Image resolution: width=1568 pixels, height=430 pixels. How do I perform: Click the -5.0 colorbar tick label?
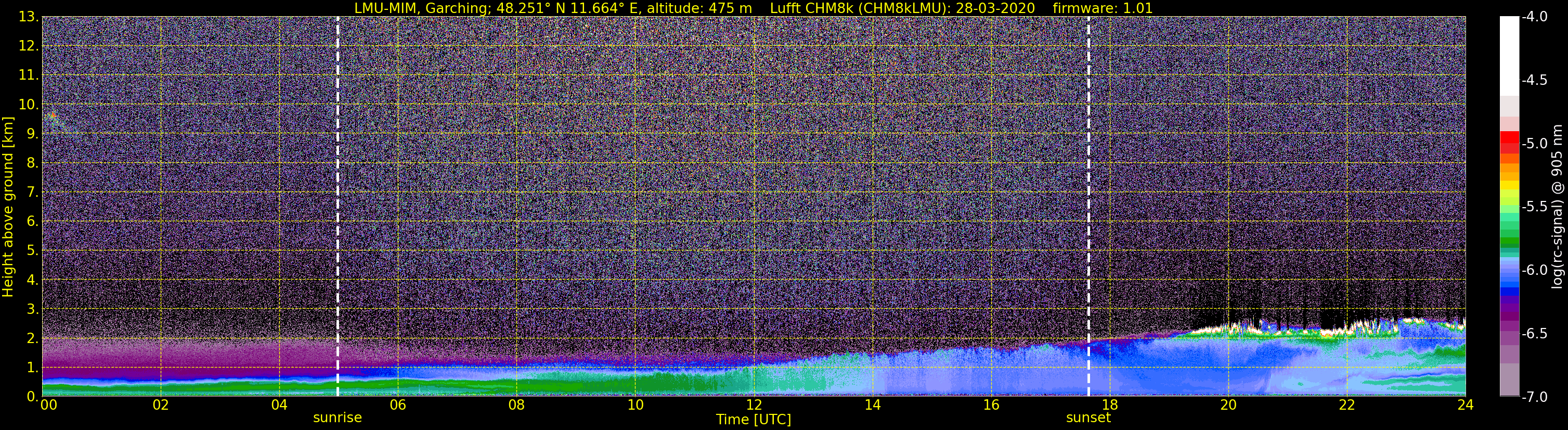point(1534,144)
